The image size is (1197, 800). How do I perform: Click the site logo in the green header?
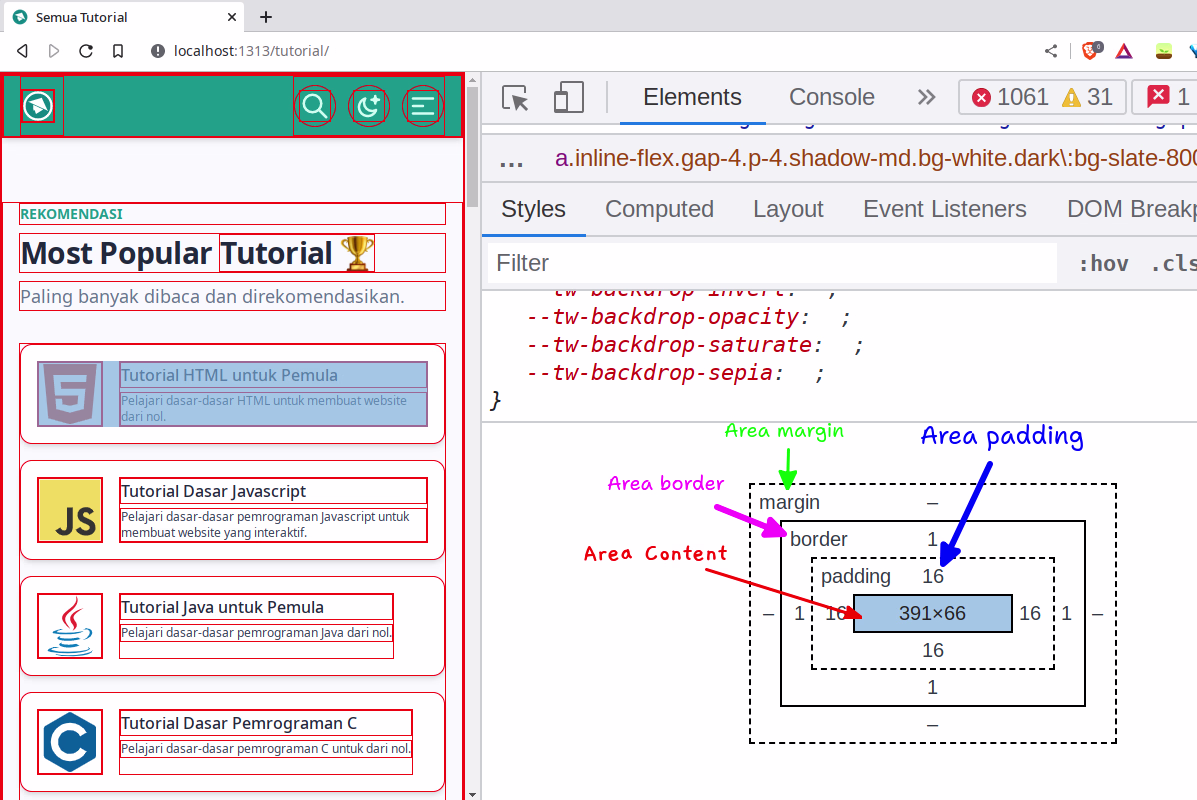39,105
